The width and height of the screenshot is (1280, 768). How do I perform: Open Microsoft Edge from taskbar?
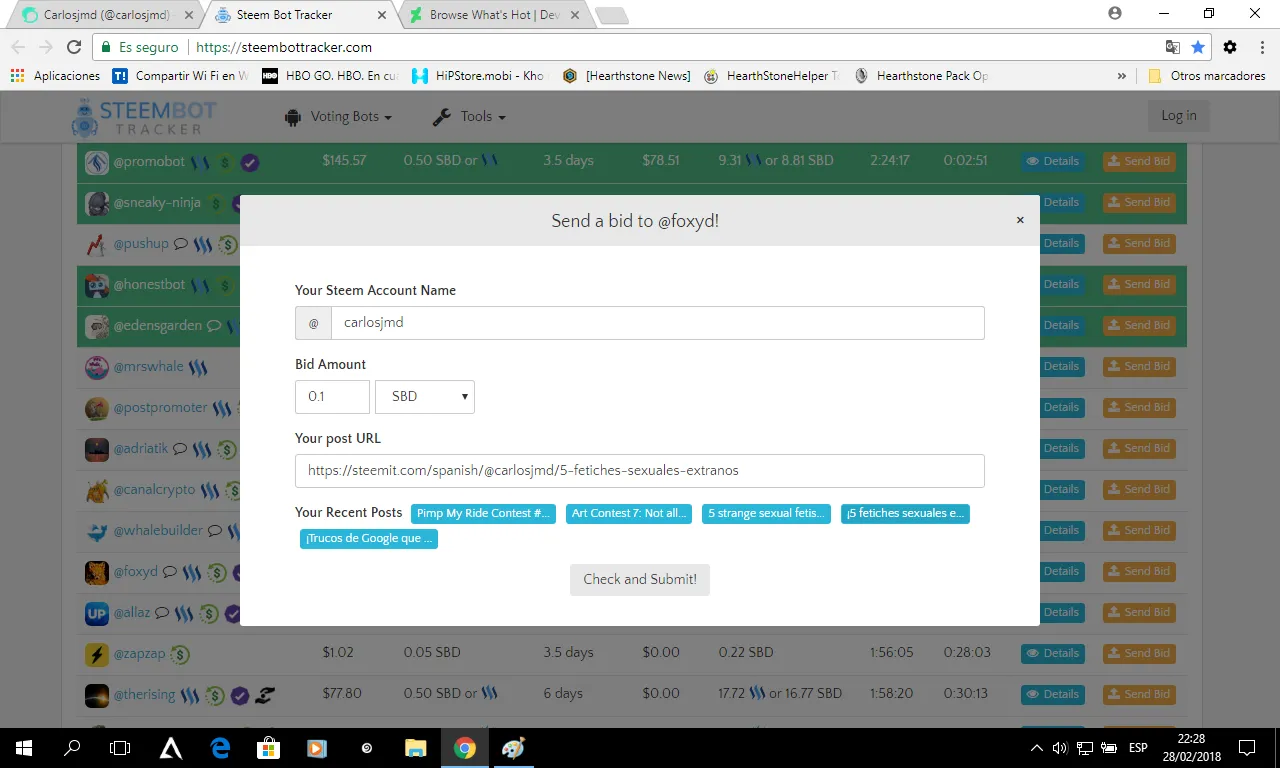[220, 748]
